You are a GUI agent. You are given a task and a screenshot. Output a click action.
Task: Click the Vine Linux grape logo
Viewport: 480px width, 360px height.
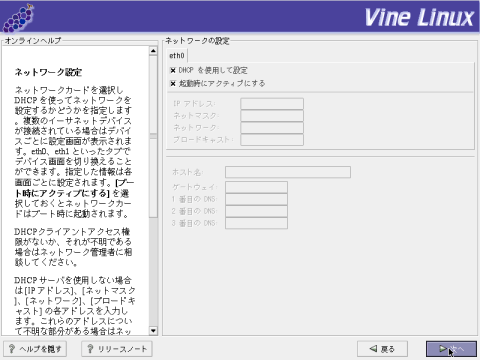coord(18,17)
